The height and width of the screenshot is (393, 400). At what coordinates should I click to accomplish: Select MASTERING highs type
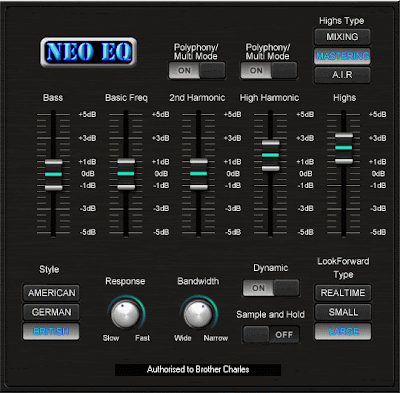click(x=342, y=56)
